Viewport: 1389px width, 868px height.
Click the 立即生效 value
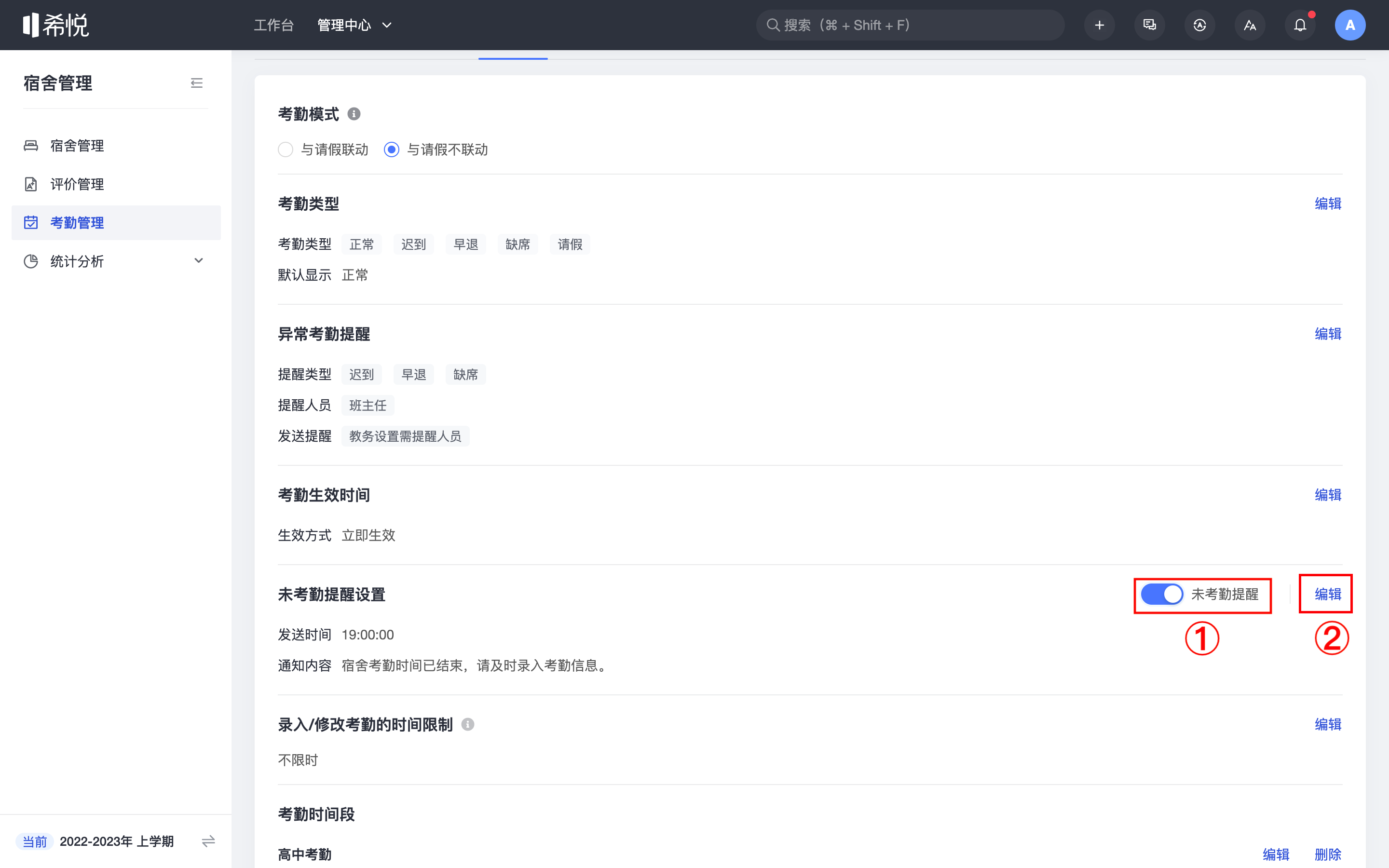[368, 536]
